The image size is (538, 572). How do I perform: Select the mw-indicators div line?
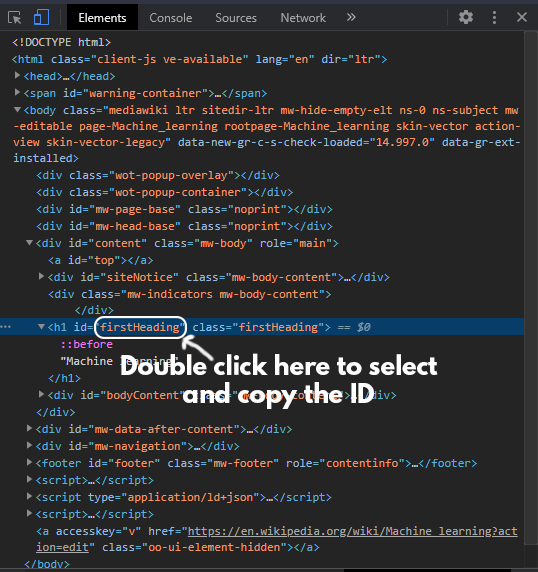190,294
